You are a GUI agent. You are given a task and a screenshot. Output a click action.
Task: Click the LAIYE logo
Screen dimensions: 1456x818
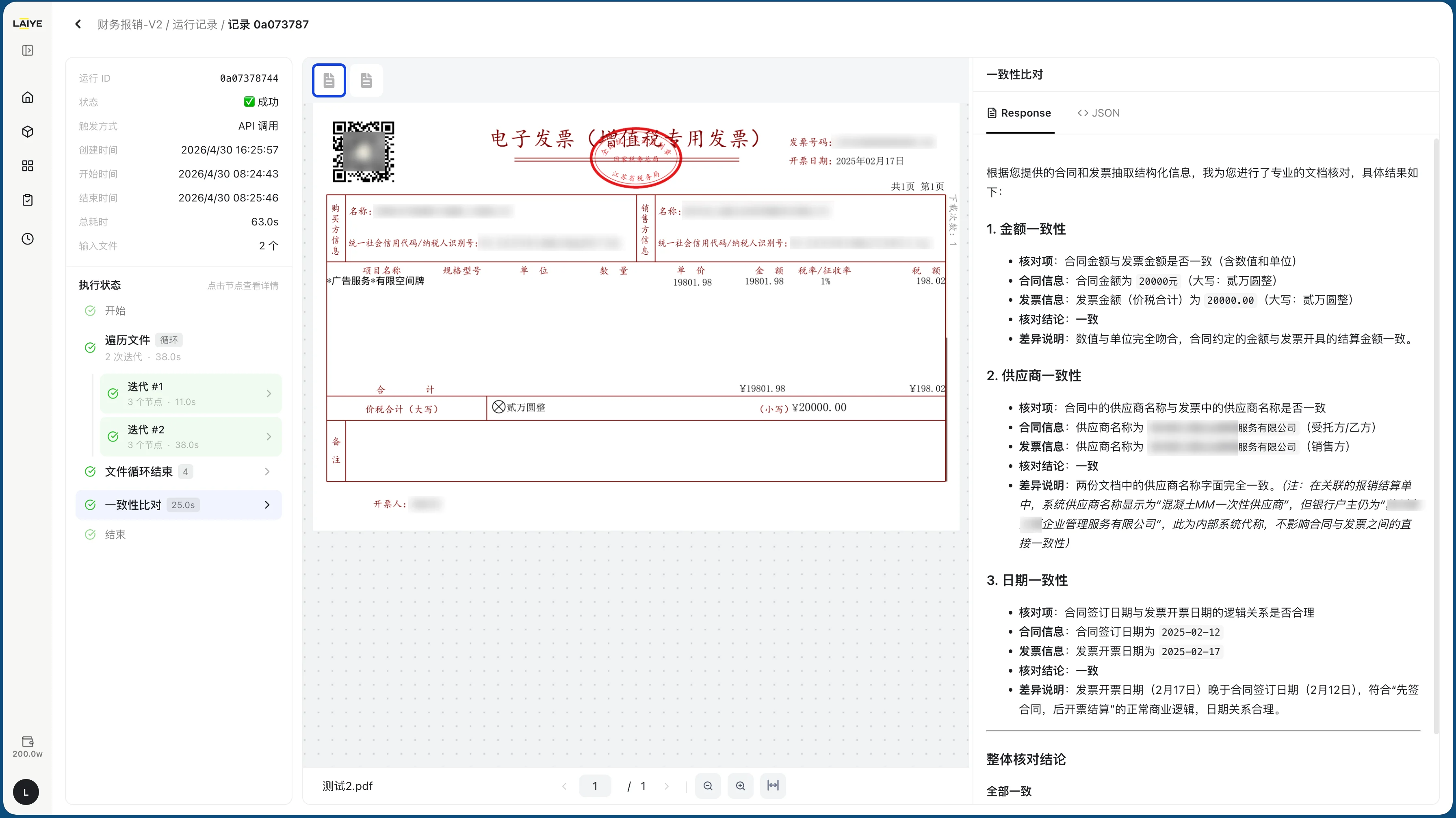click(x=27, y=23)
